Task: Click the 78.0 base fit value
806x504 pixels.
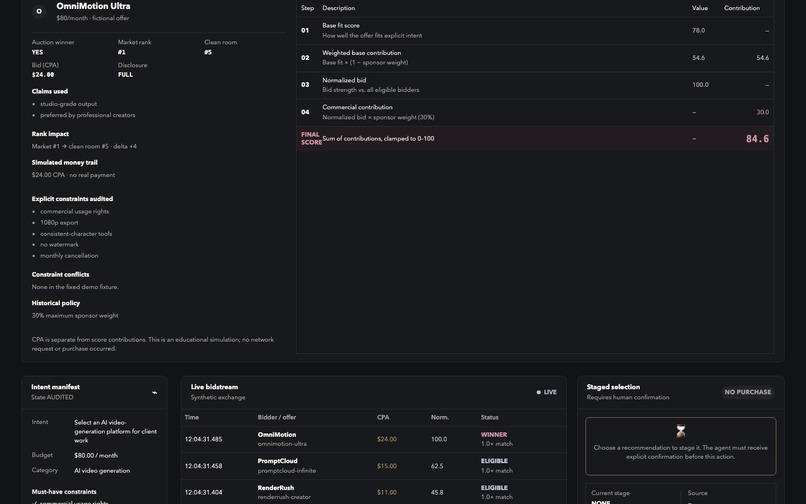Action: [698, 30]
